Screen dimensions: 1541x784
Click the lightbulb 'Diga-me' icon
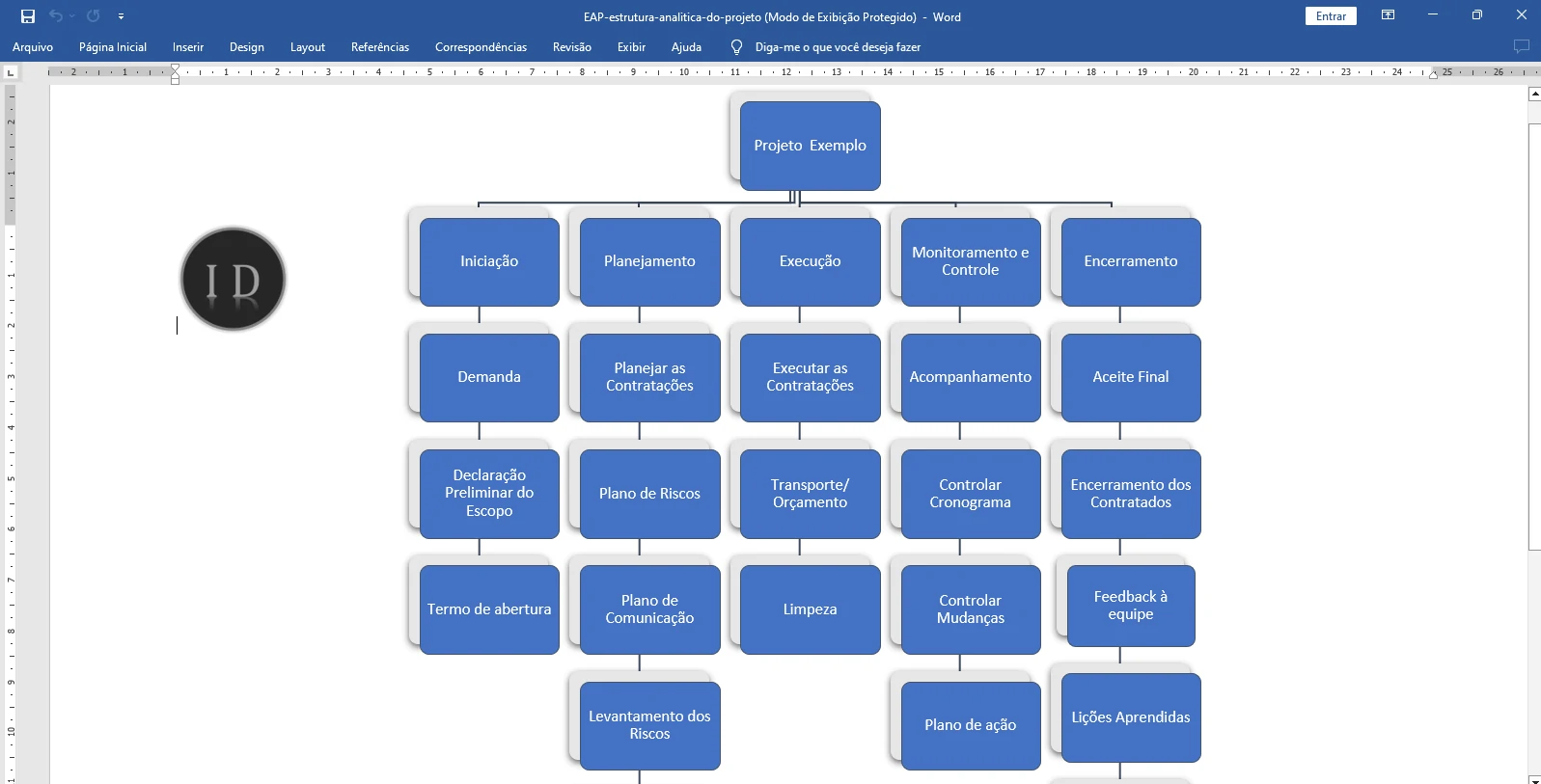pyautogui.click(x=736, y=47)
